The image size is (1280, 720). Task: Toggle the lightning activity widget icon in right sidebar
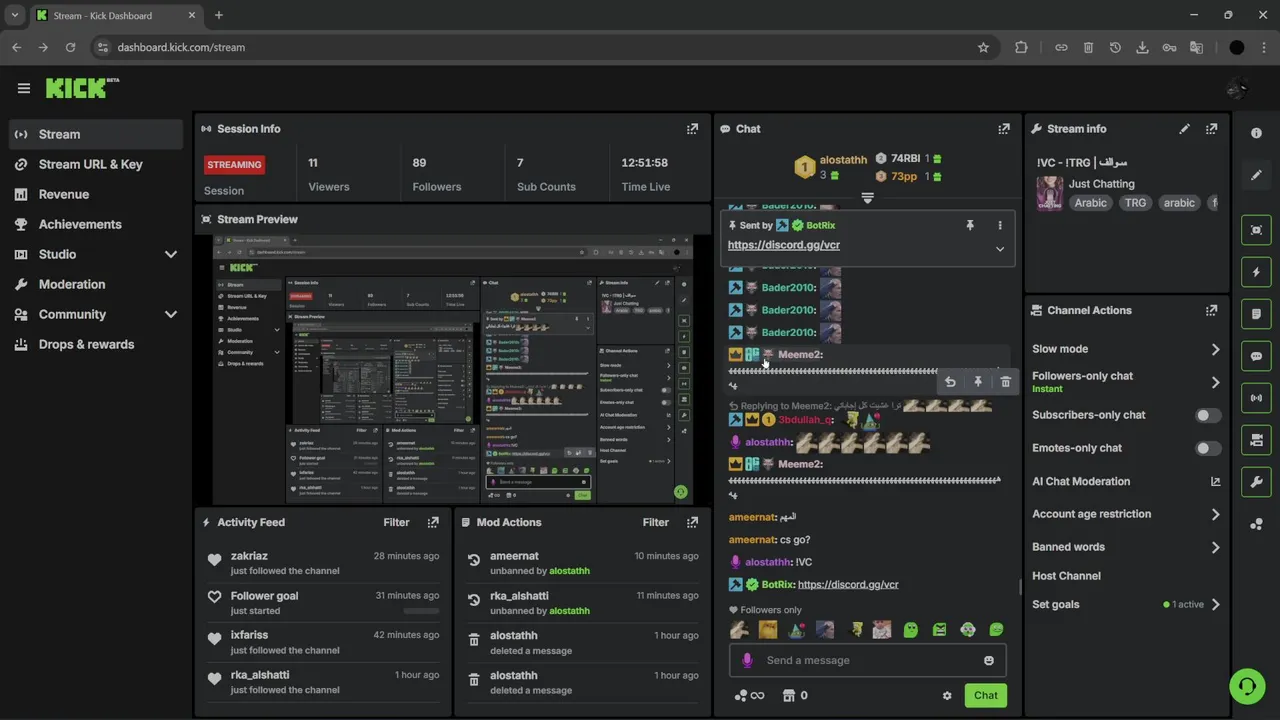1256,272
